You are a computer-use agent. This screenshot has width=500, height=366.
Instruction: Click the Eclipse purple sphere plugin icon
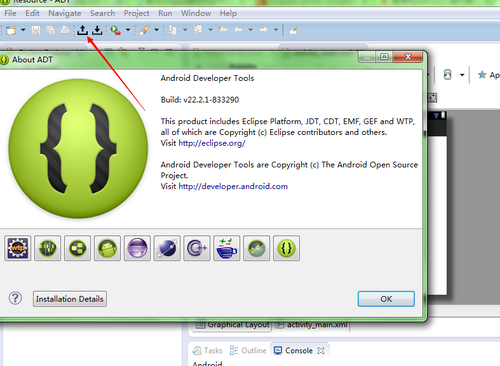click(137, 248)
